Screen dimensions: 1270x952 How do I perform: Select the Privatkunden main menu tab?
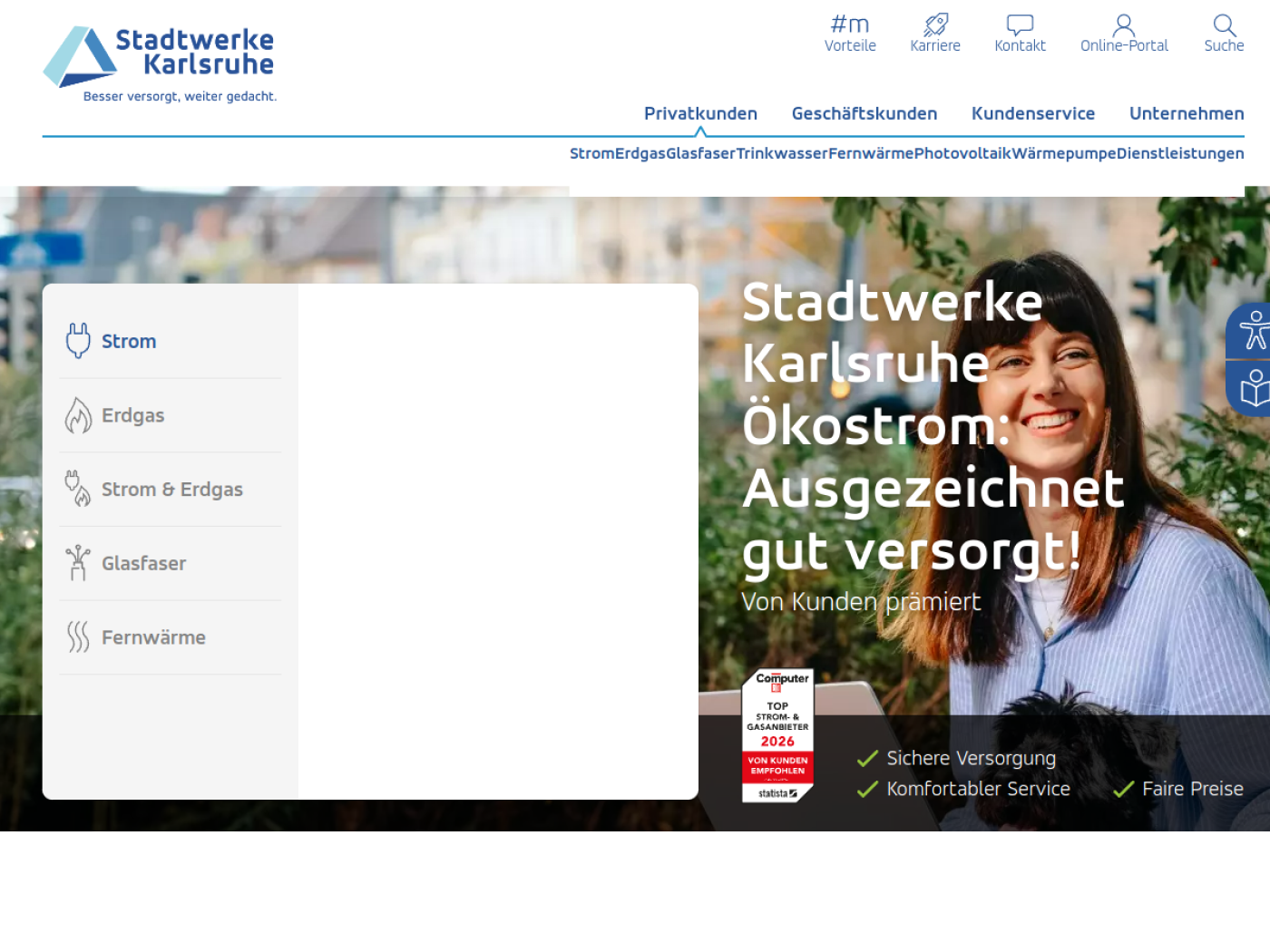pyautogui.click(x=700, y=113)
